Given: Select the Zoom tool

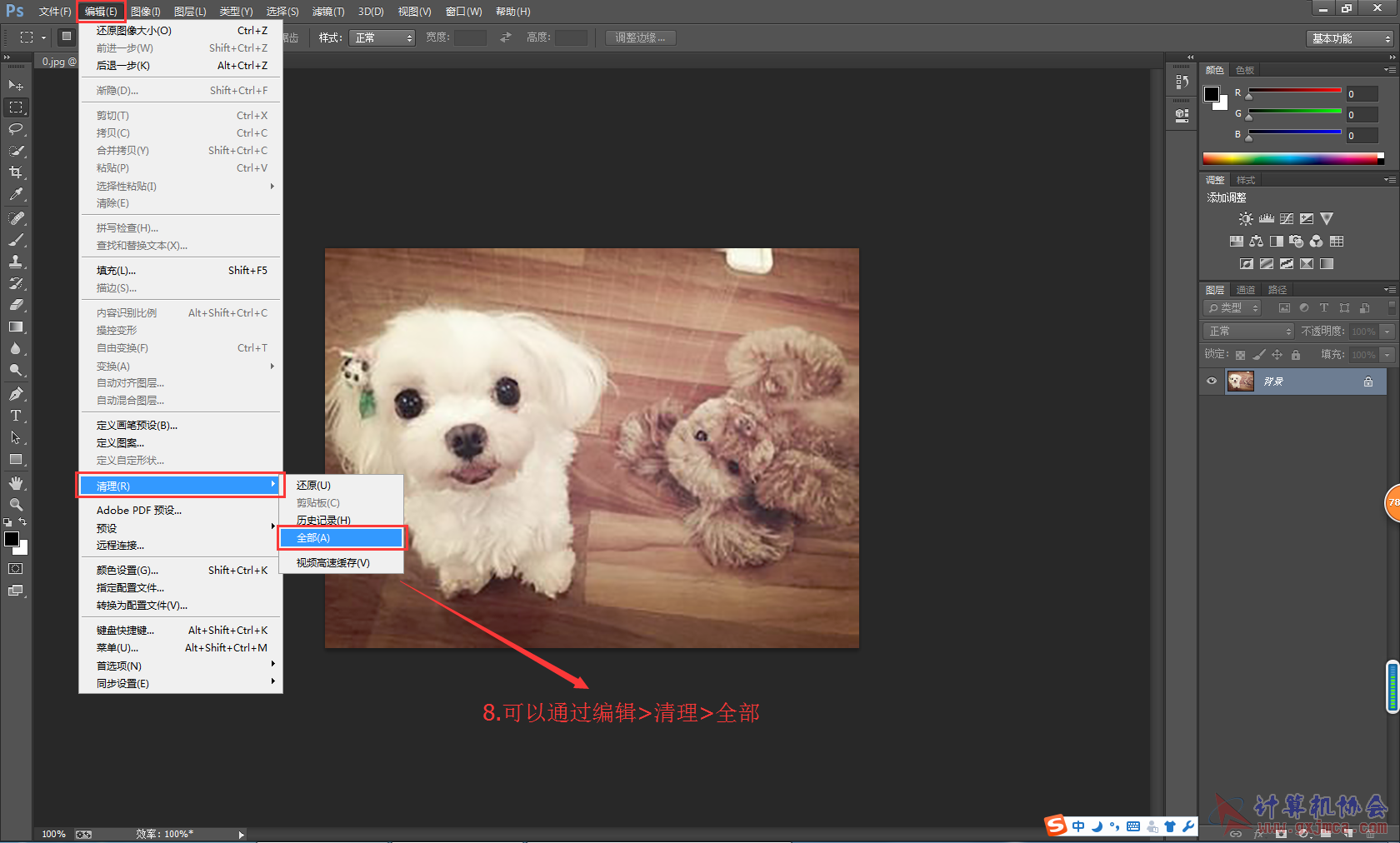Looking at the screenshot, I should tap(16, 505).
